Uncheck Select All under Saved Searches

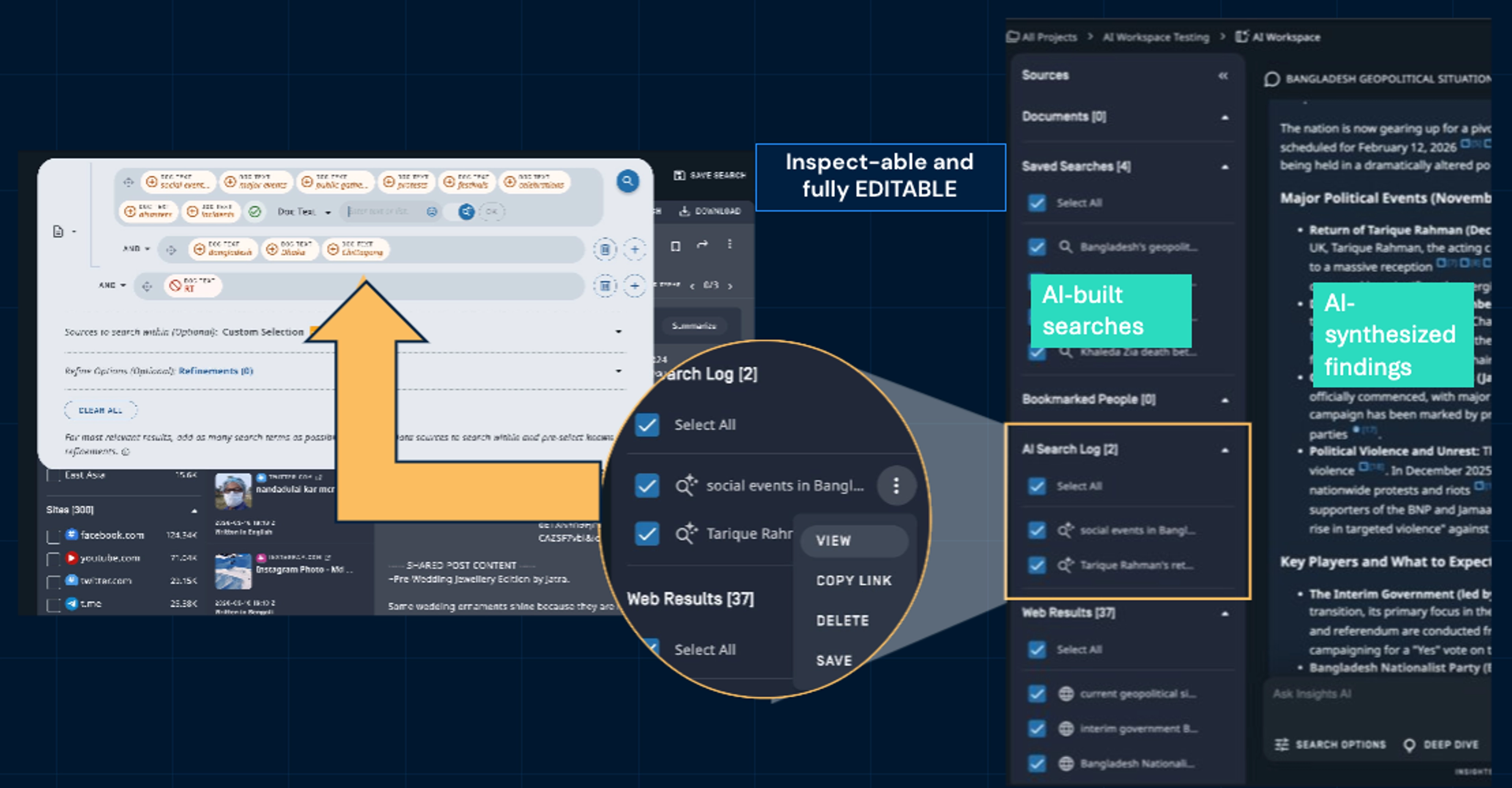click(1037, 203)
